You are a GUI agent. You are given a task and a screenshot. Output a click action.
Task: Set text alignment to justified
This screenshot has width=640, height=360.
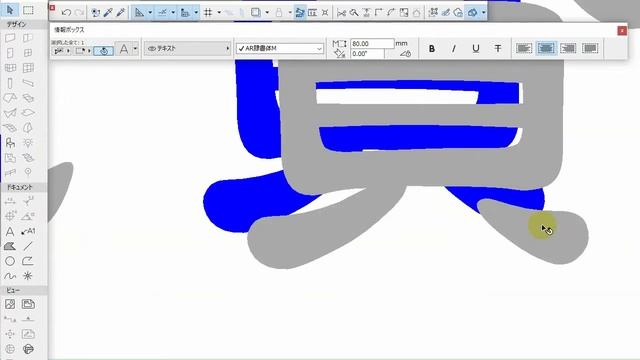[590, 49]
